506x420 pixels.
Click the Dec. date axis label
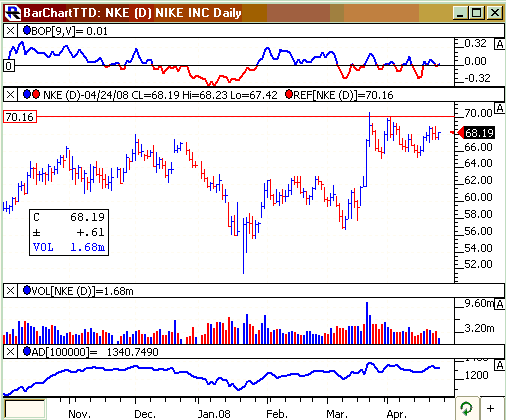coord(145,414)
